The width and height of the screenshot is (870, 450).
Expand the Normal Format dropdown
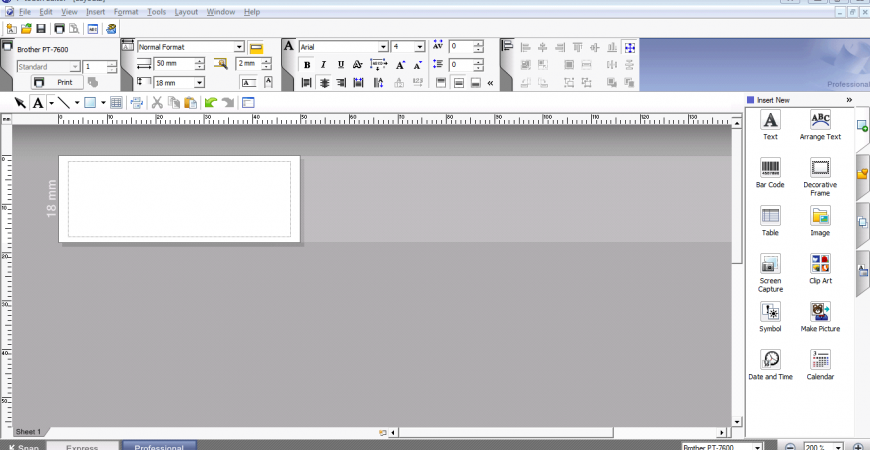click(x=240, y=47)
